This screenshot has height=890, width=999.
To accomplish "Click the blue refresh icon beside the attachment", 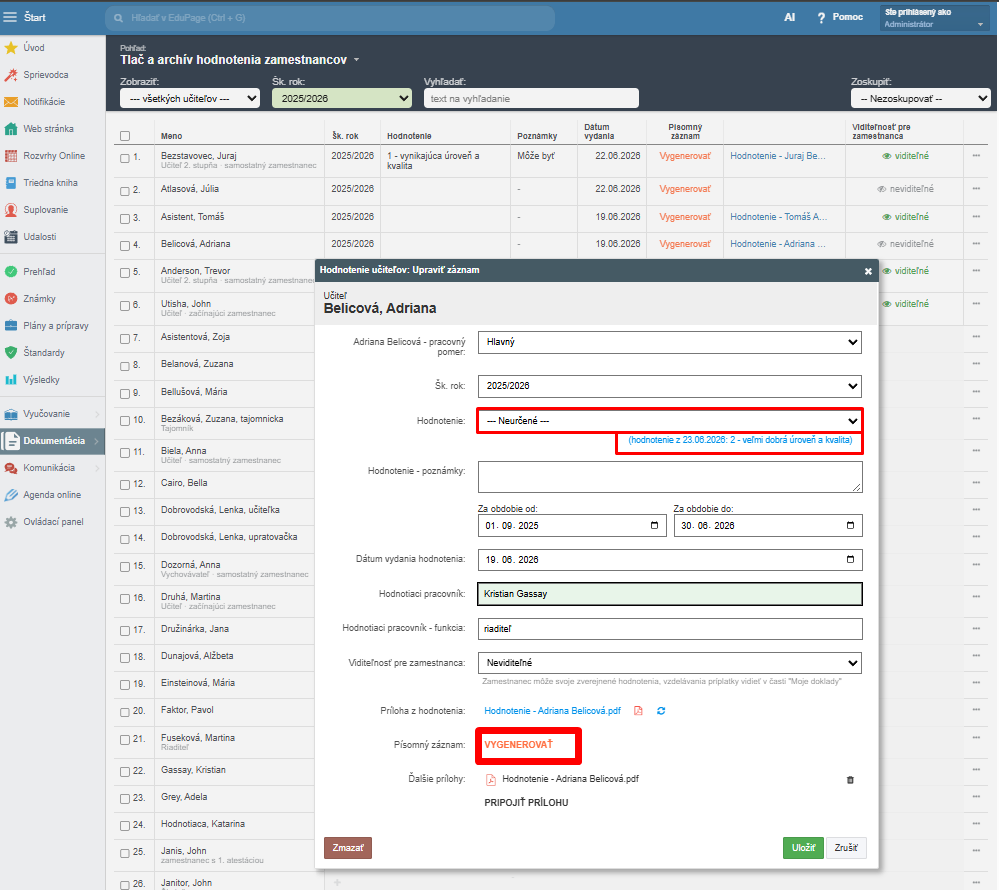I will point(661,711).
